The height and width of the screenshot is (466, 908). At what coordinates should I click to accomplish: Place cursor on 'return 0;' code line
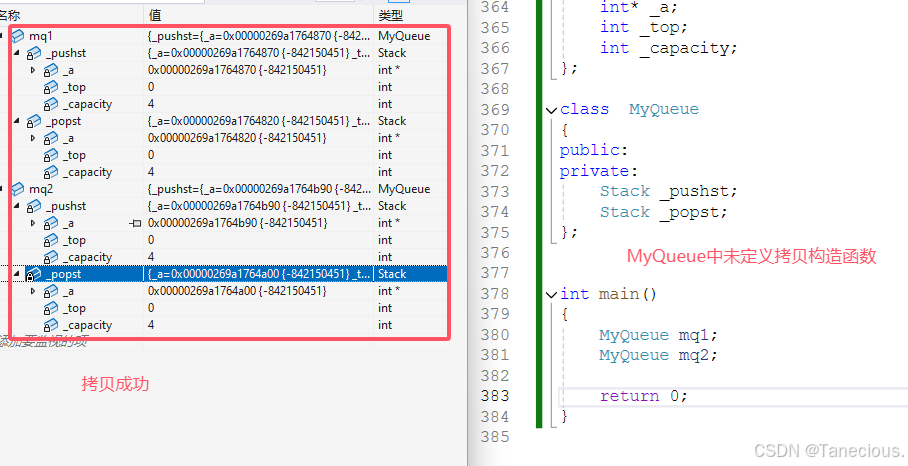click(643, 396)
